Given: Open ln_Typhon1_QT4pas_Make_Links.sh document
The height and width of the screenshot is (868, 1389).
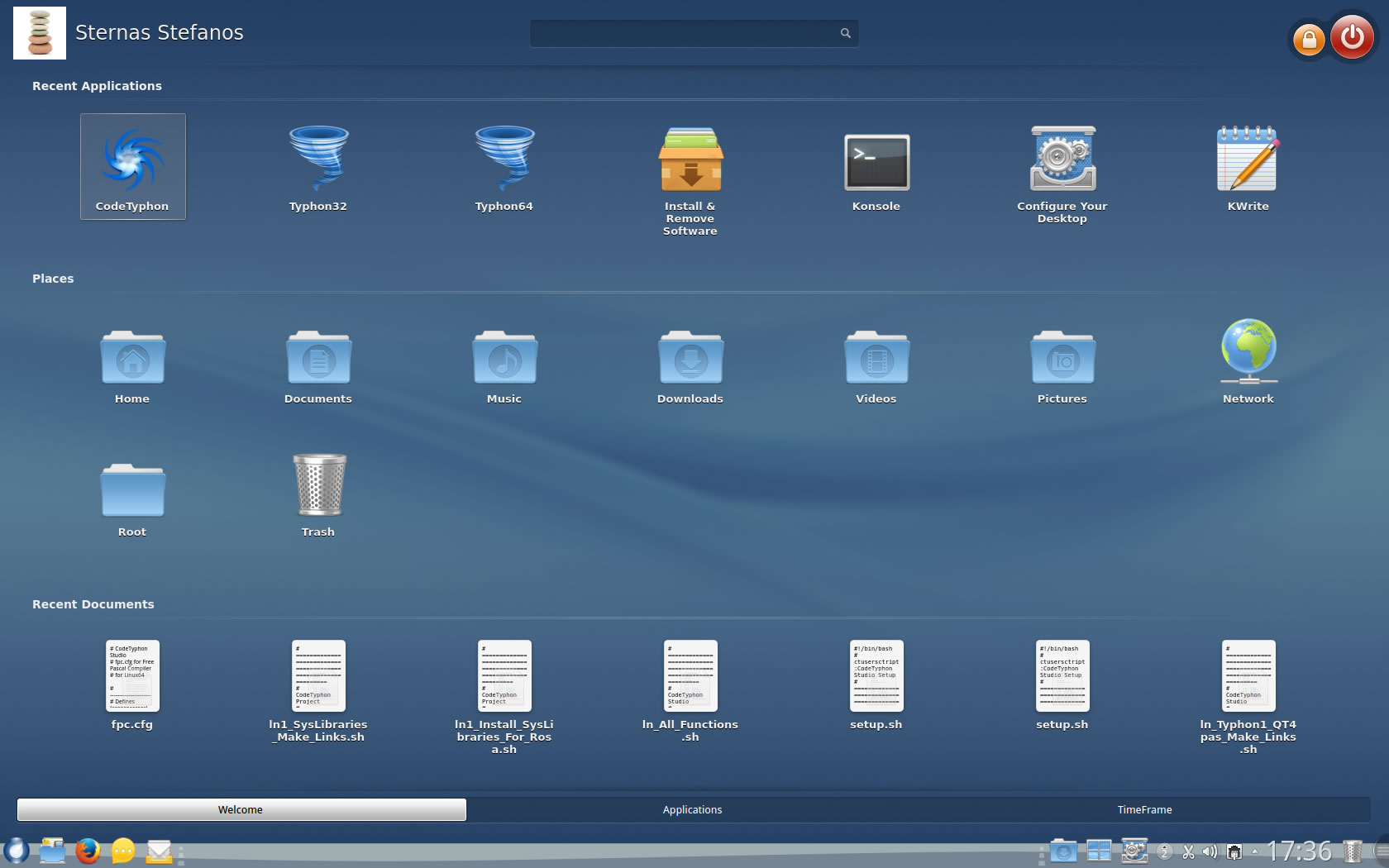Looking at the screenshot, I should (1248, 698).
